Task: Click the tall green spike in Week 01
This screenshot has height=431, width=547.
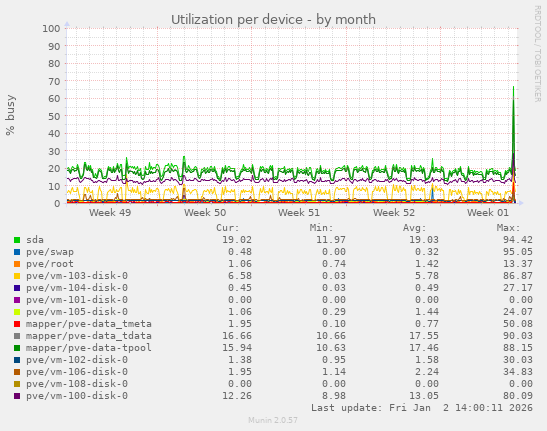Action: pyautogui.click(x=514, y=140)
